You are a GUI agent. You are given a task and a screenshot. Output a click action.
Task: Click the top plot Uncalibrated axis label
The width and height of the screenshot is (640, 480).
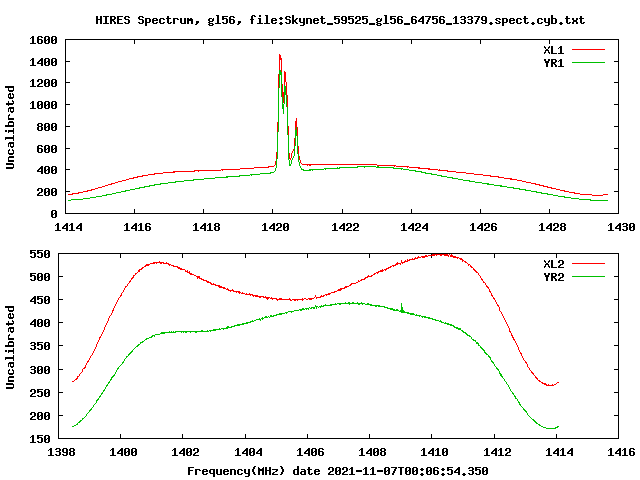(x=10, y=127)
